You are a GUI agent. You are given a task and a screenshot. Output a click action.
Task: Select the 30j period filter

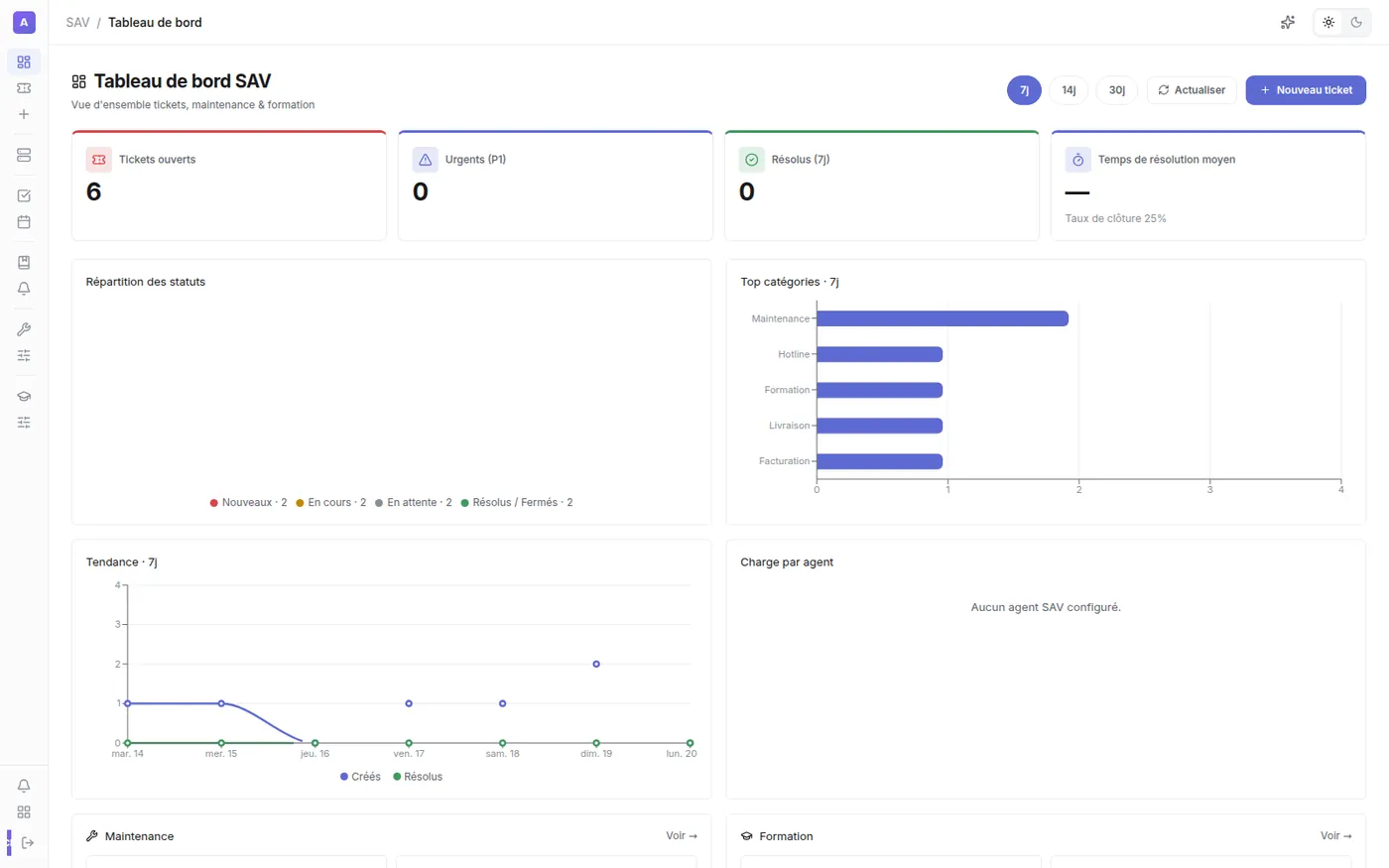point(1117,90)
